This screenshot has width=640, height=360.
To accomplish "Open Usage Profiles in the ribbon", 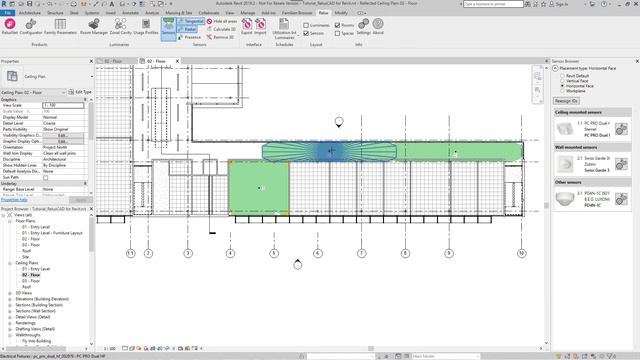I will 146,26.
